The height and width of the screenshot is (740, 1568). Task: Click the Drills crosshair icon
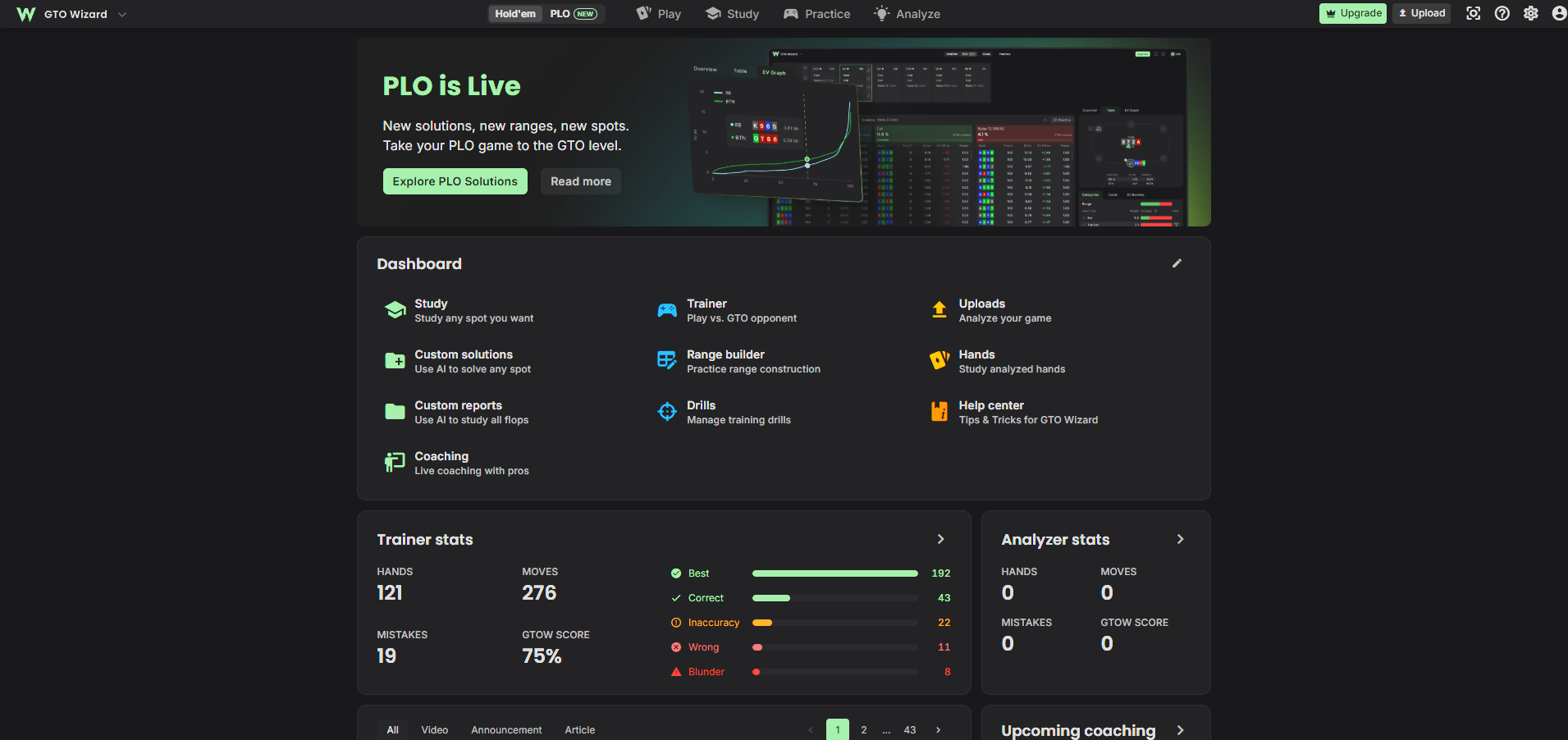[668, 412]
